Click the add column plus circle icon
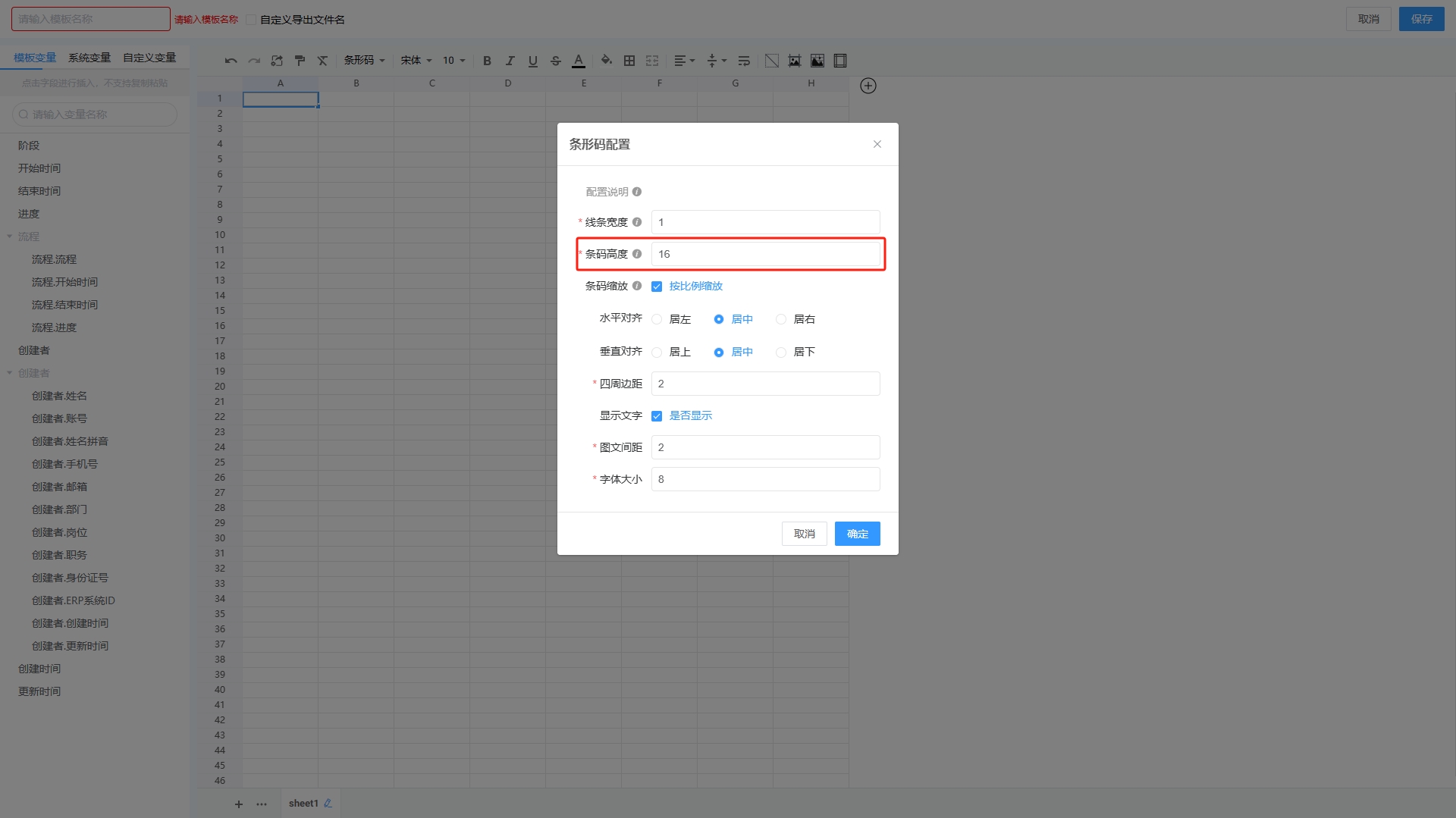Screen dimensions: 1456x818 click(x=868, y=86)
